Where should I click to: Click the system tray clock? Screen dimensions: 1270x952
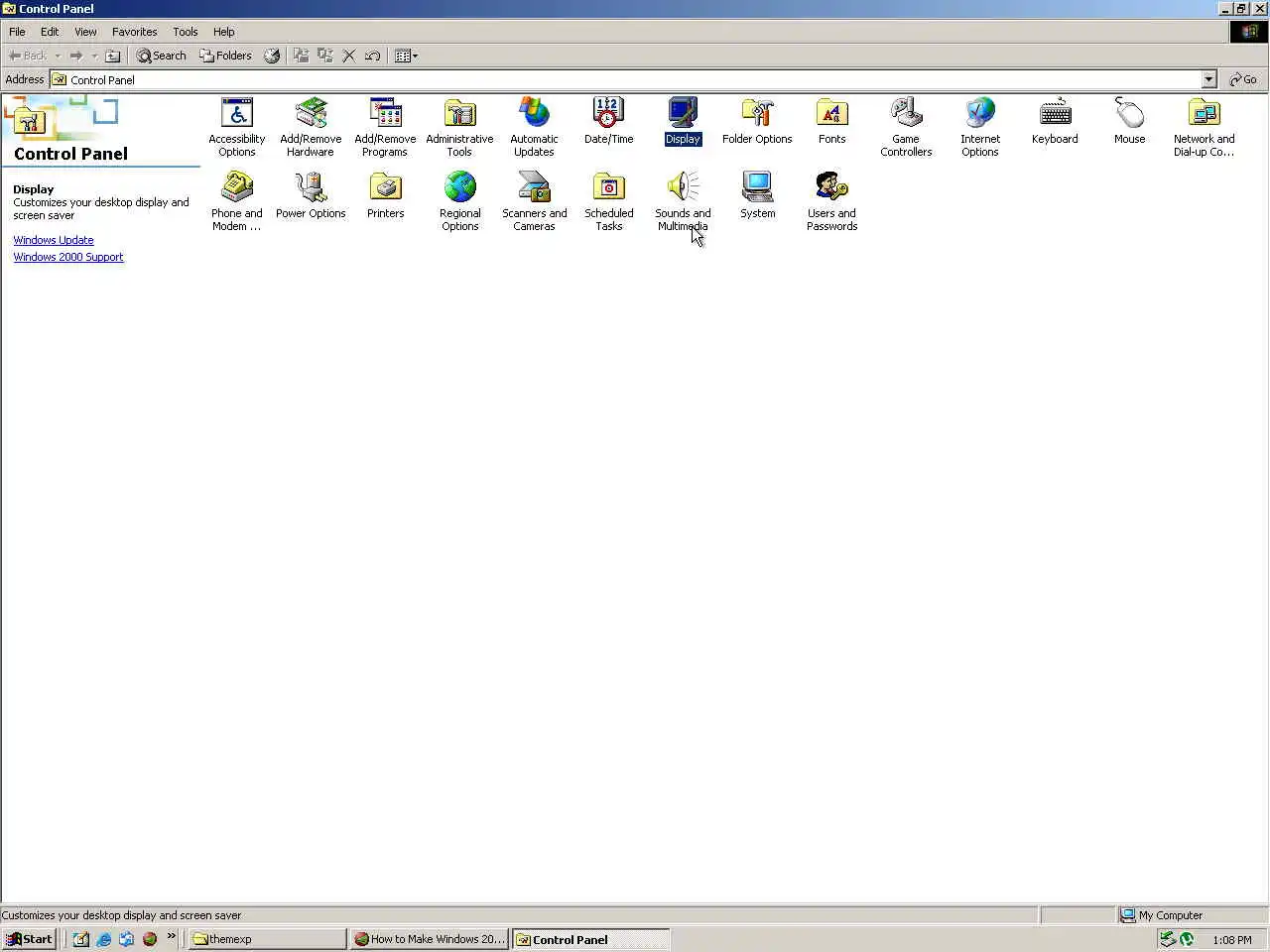[1231, 939]
